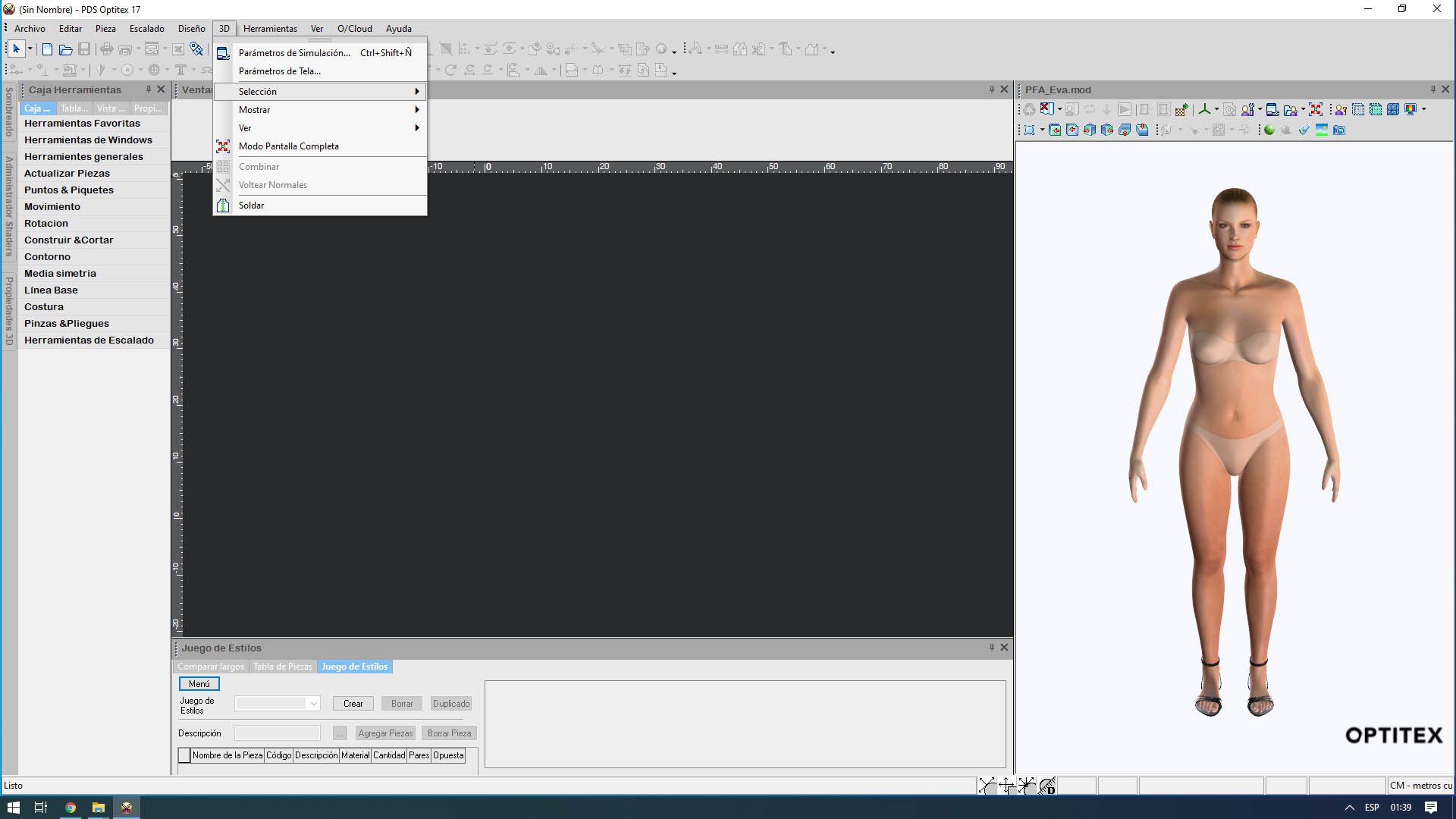Image resolution: width=1456 pixels, height=819 pixels.
Task: Click the Descripción input field
Action: 277,733
